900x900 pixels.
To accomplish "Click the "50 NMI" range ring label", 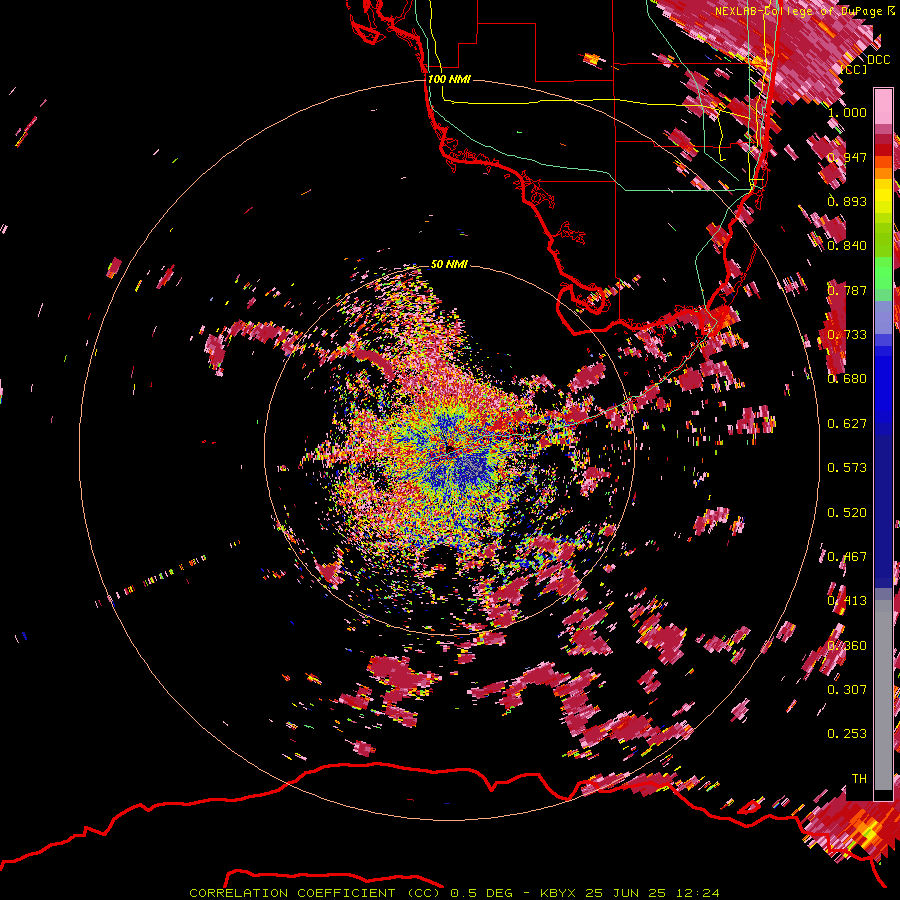I will click(449, 265).
